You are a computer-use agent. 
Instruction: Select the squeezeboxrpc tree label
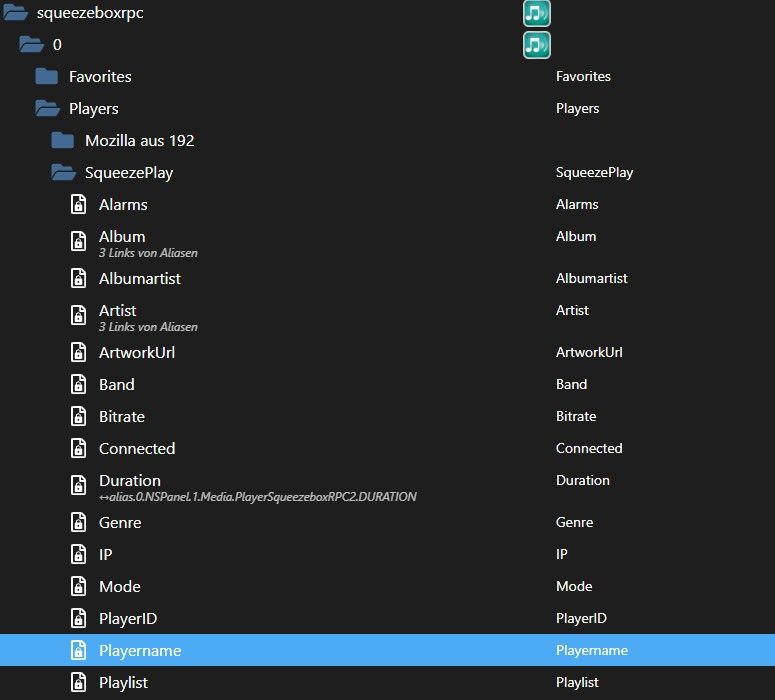(x=90, y=13)
